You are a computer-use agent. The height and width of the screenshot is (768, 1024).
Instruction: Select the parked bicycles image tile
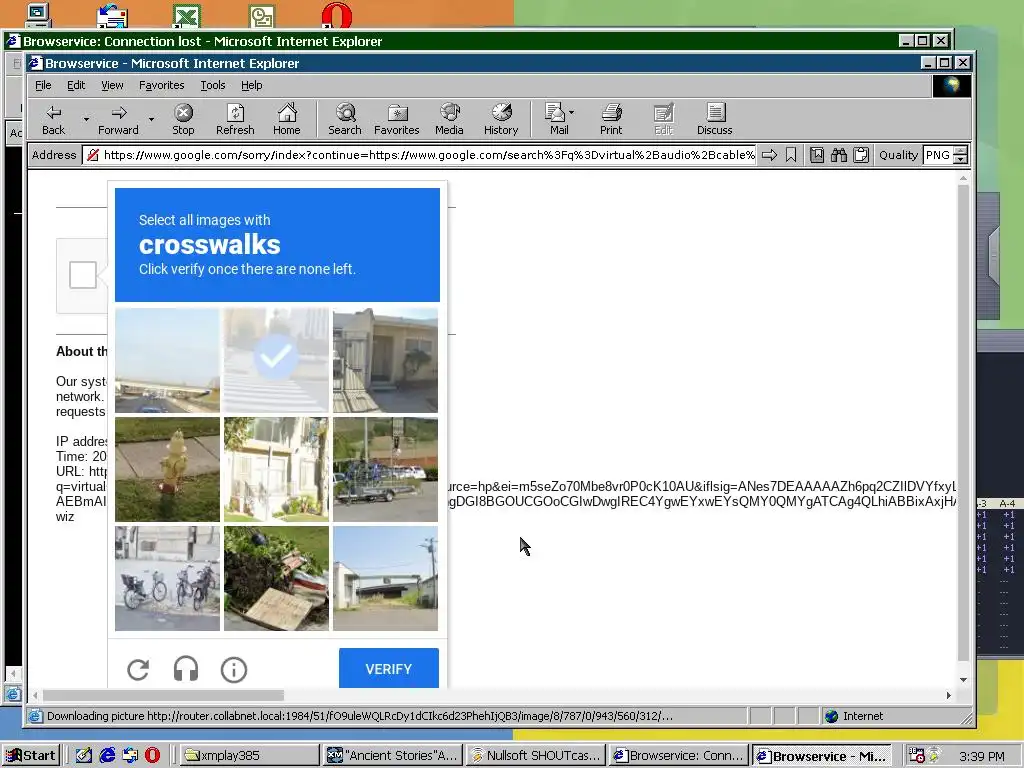coord(167,579)
